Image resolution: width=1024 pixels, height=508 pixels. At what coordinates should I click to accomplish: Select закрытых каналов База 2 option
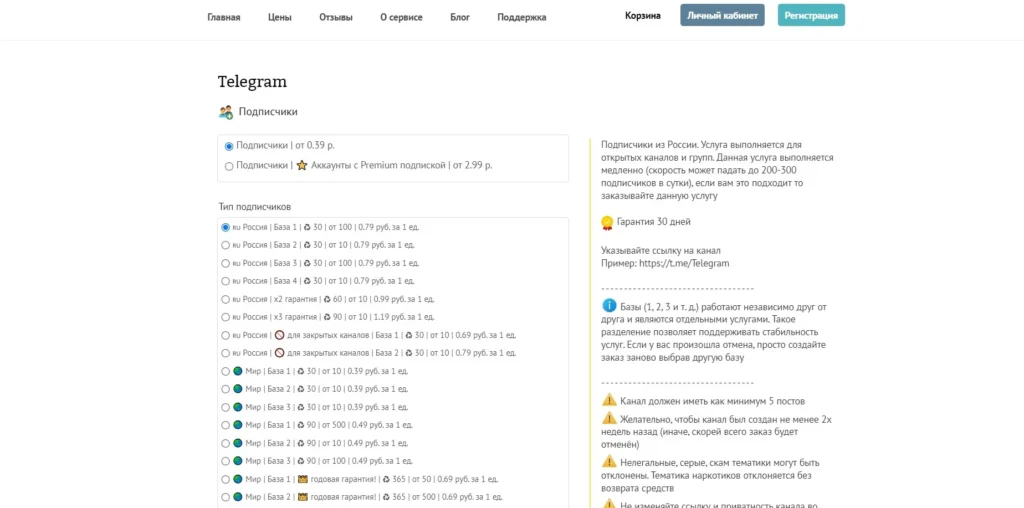[x=225, y=353]
